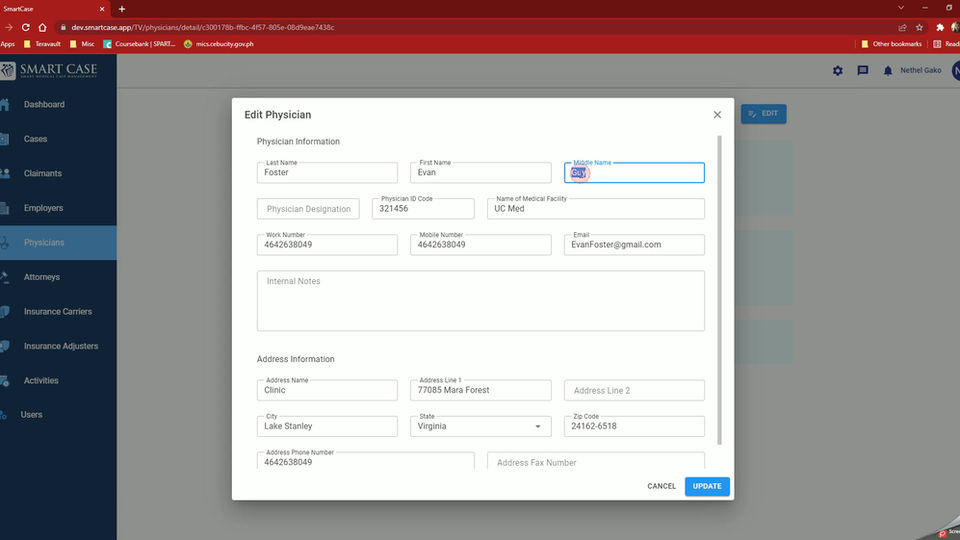Open the browser extensions puzzle icon
This screenshot has width=960, height=540.
pos(940,27)
